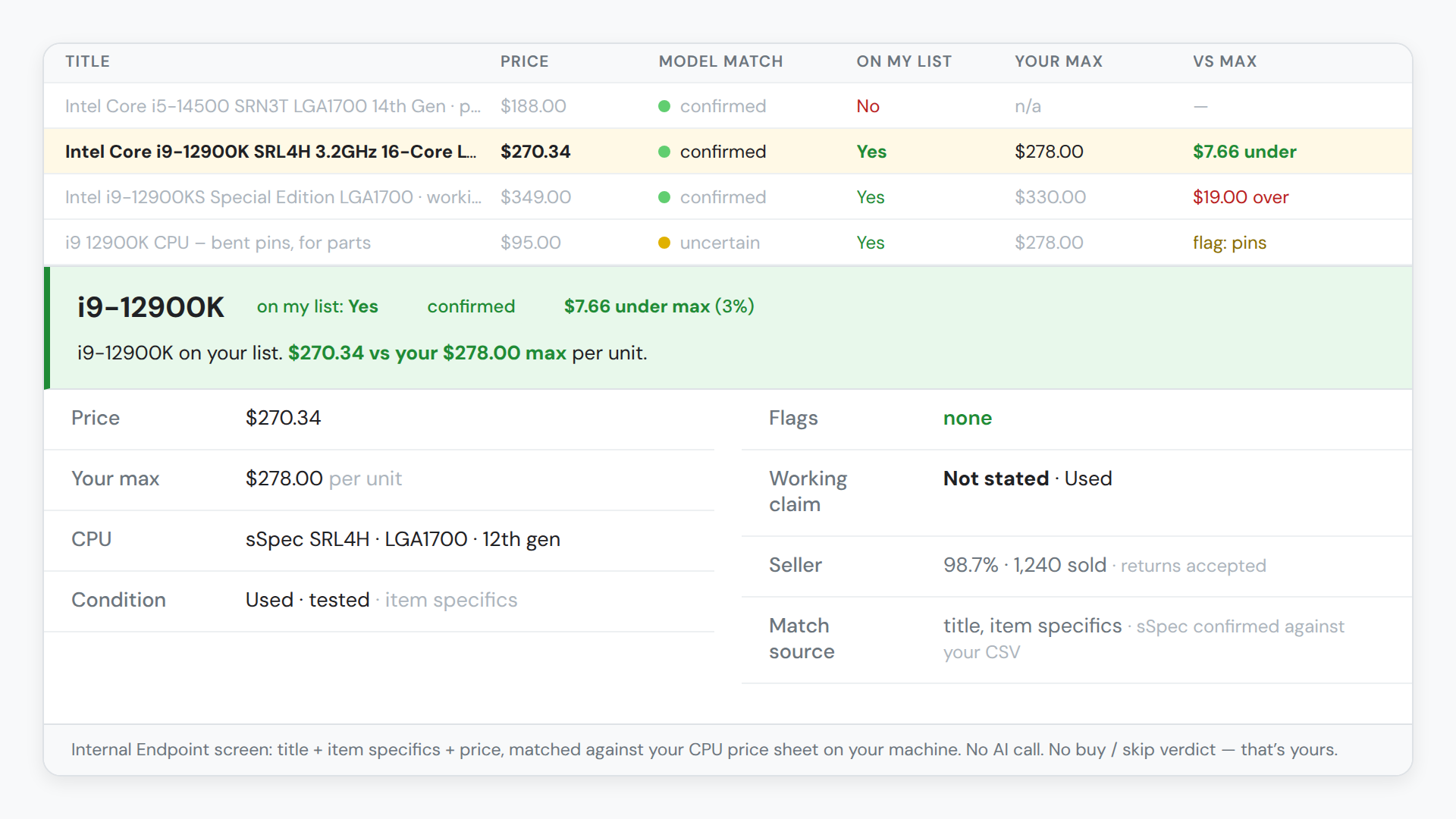Click the MODEL MATCH column header
The width and height of the screenshot is (1456, 819).
[x=720, y=61]
